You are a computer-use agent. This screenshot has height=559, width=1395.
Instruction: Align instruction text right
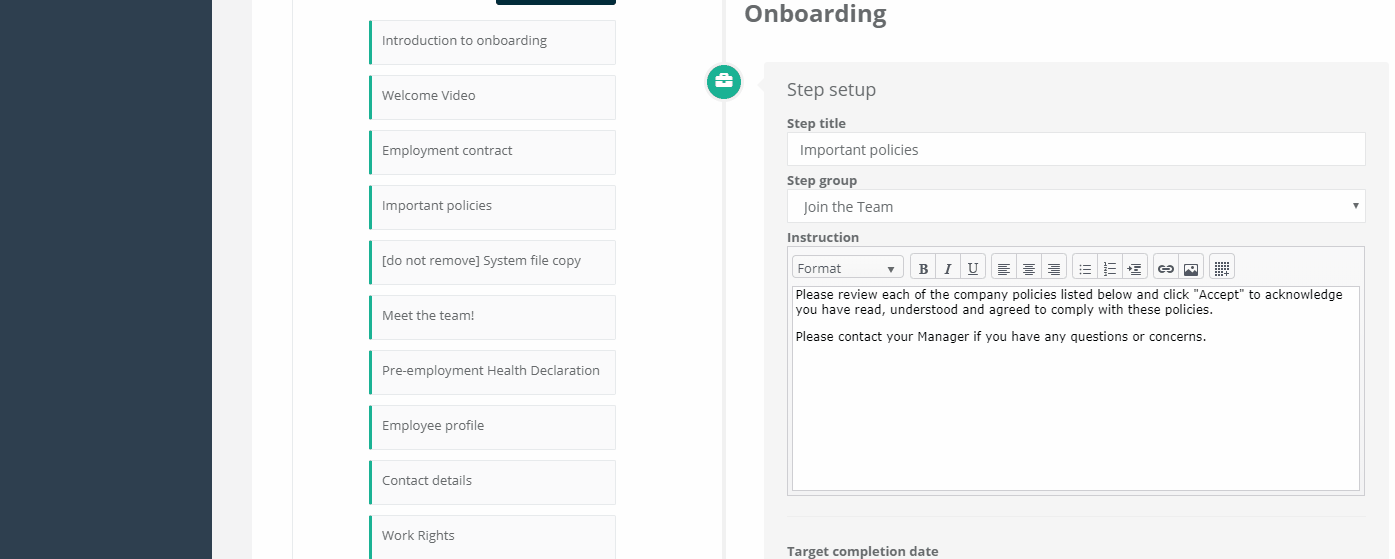(1054, 268)
